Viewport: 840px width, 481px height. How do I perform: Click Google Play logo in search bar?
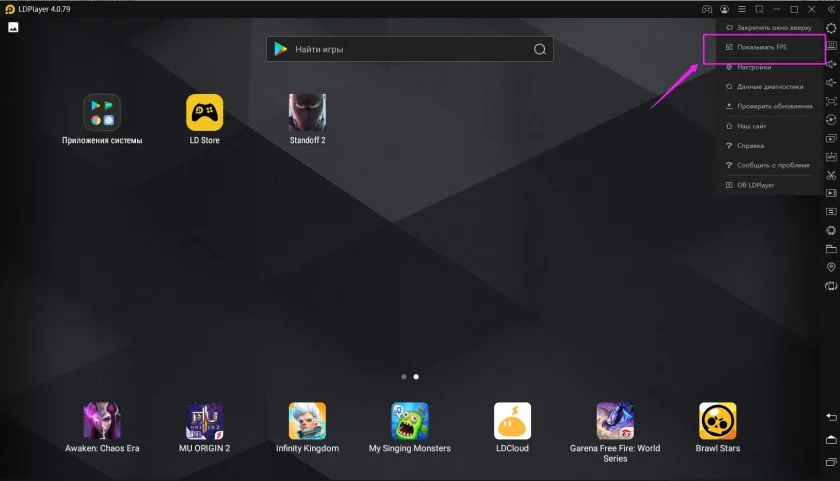tap(281, 49)
